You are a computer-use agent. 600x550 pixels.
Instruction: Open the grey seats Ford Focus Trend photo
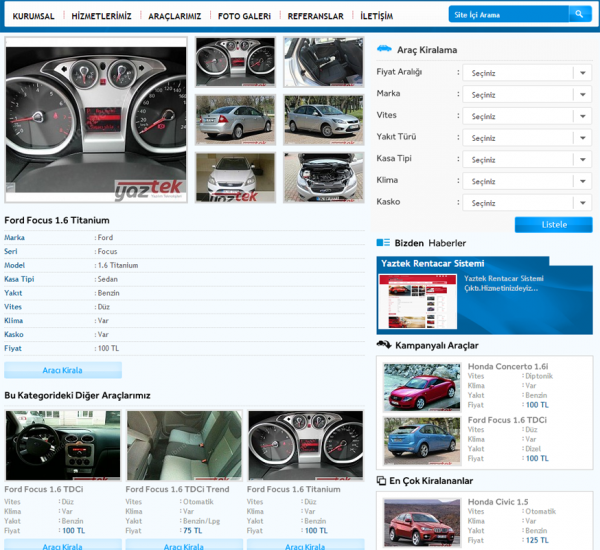[x=184, y=445]
